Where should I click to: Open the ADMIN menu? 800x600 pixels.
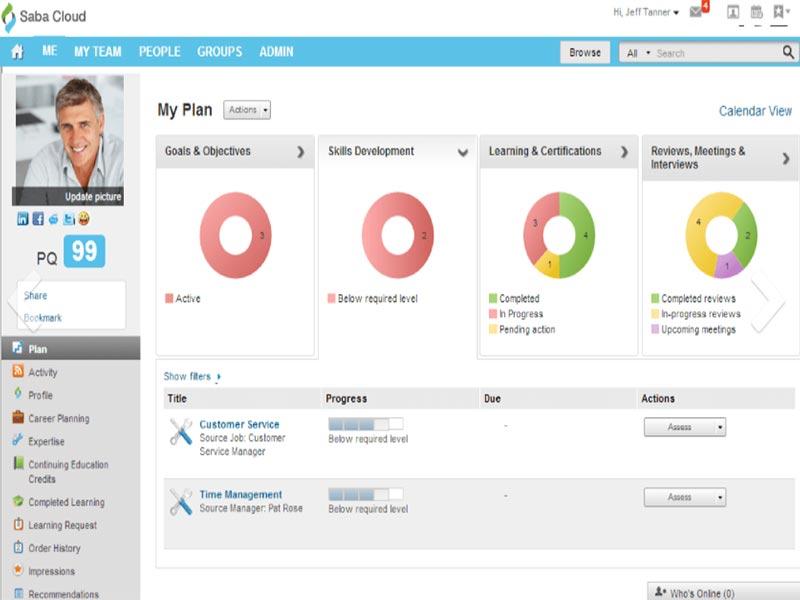point(278,51)
